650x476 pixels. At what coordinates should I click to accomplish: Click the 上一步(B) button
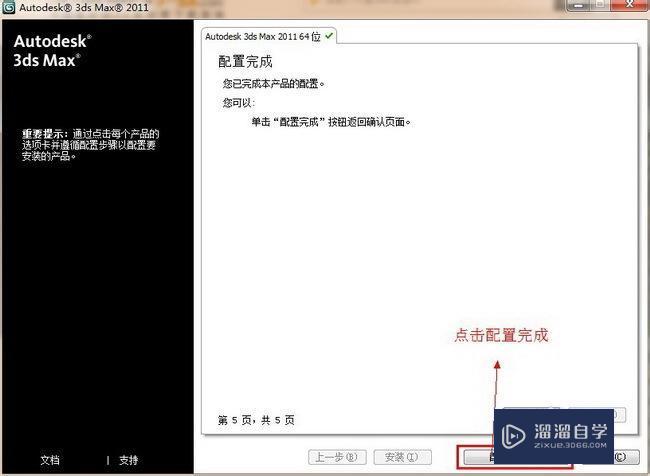pos(337,457)
